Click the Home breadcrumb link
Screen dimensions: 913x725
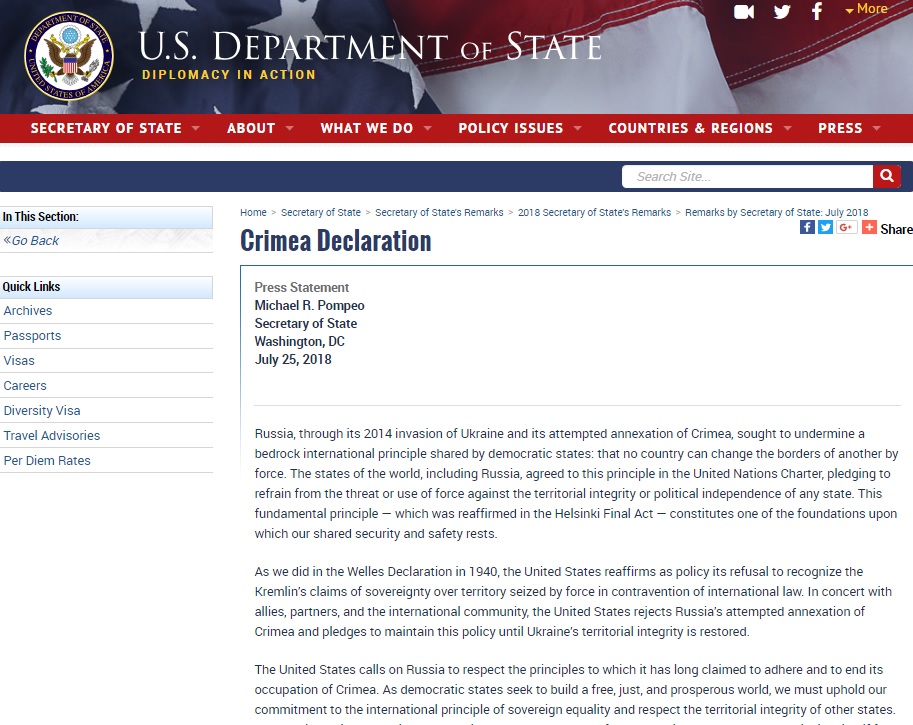click(x=253, y=213)
